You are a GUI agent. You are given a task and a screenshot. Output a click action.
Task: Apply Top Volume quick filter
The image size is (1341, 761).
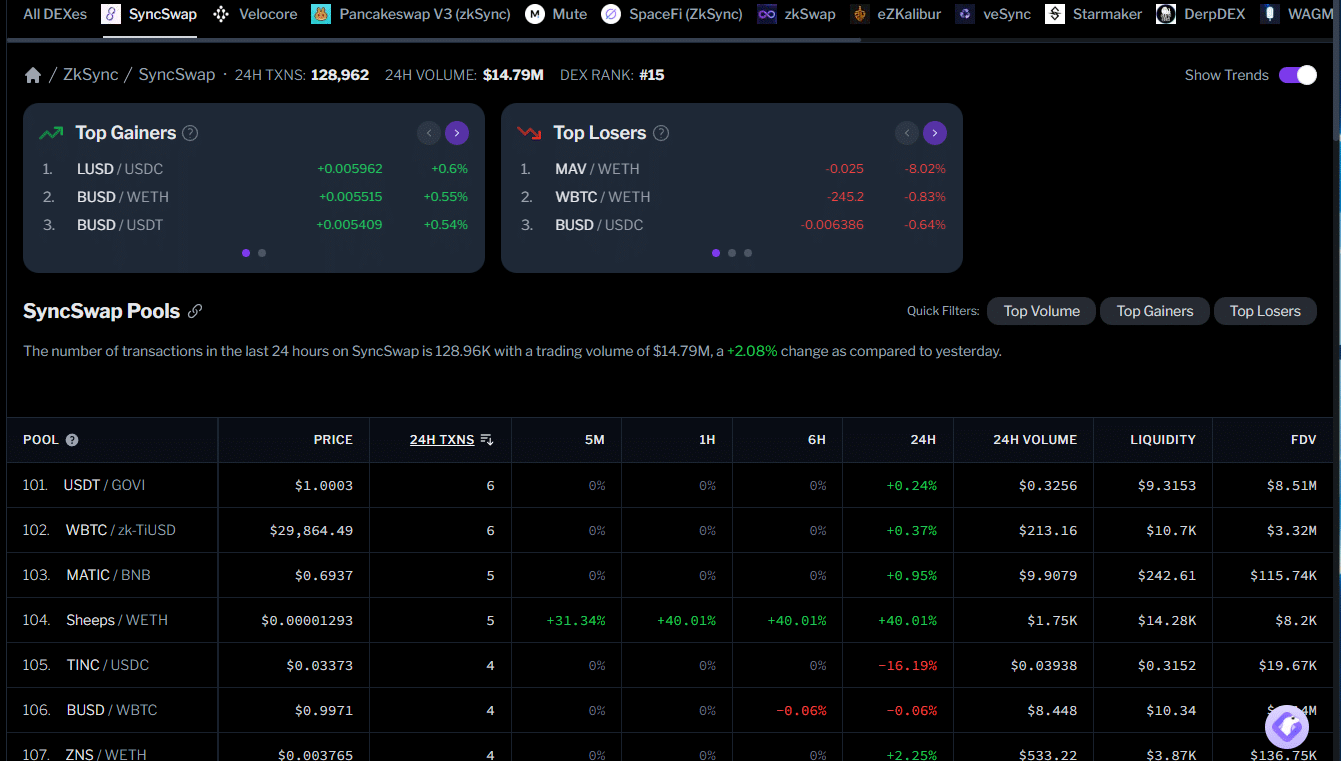[1041, 311]
